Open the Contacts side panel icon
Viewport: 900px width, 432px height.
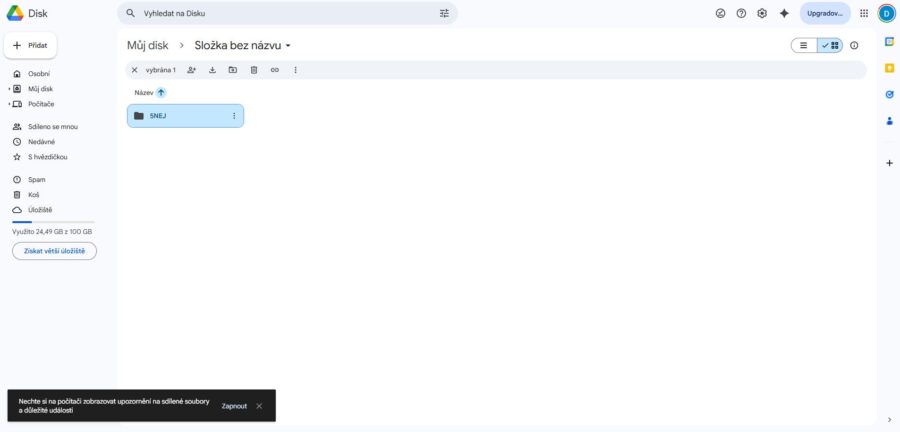click(890, 121)
